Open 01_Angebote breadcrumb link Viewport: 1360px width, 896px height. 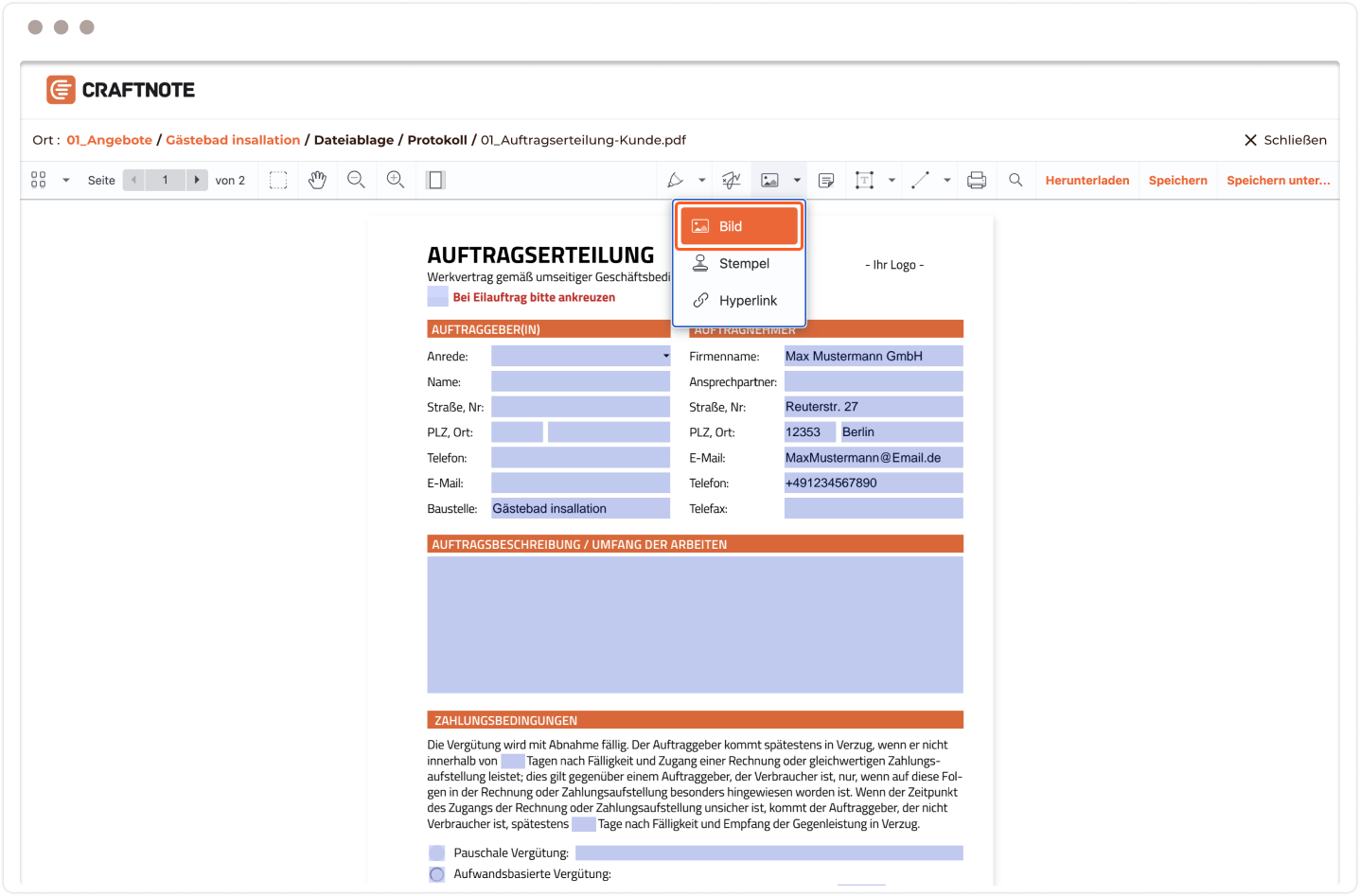[x=109, y=140]
